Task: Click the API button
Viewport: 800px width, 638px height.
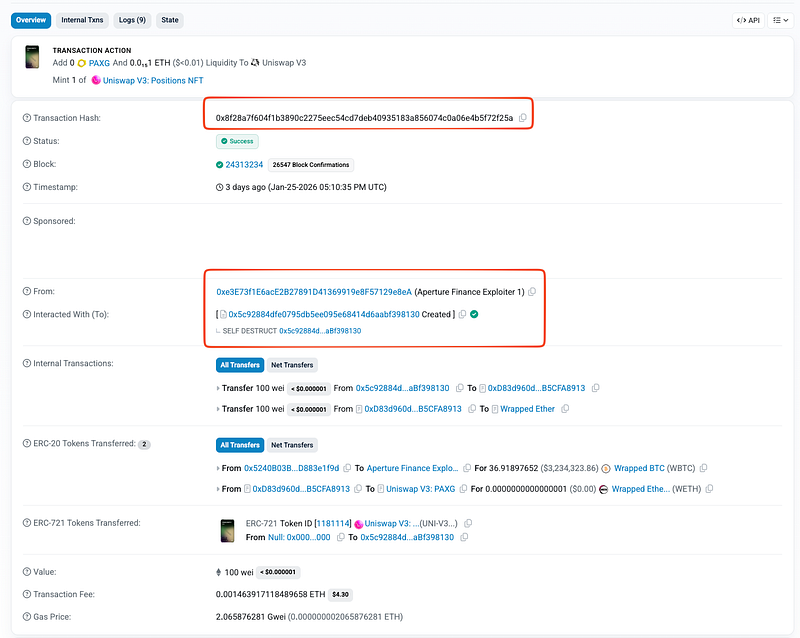Action: click(748, 20)
